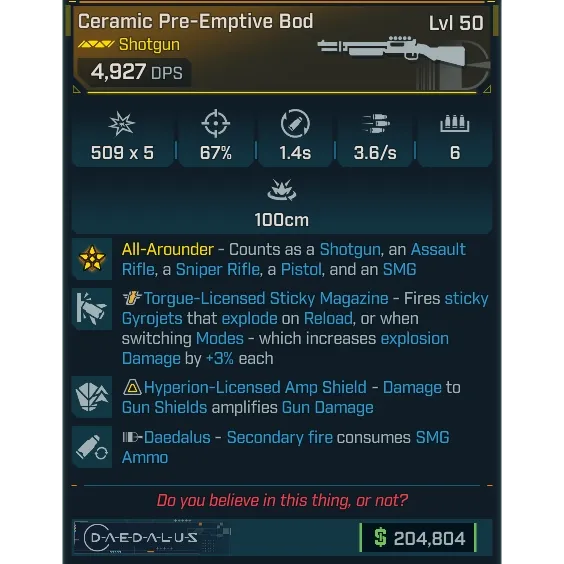Image resolution: width=564 pixels, height=564 pixels.
Task: Click the magazine size icon
Action: pos(455,123)
